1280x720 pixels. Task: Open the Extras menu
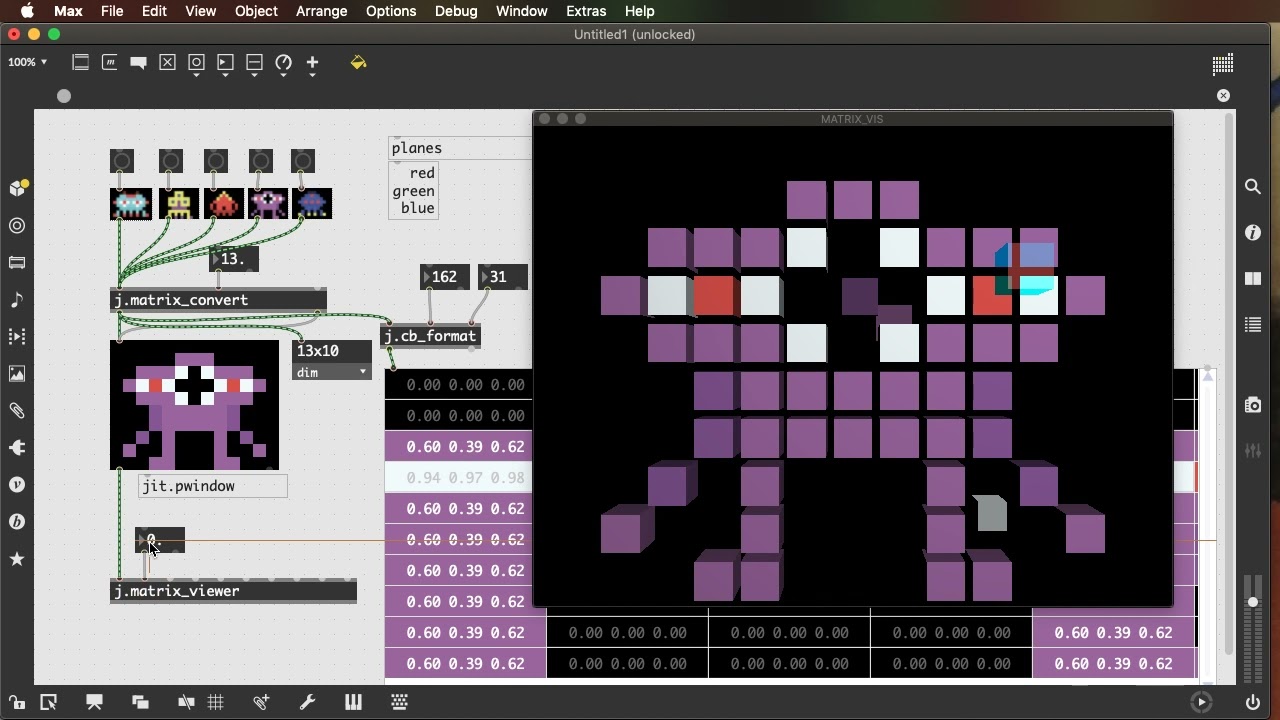586,11
